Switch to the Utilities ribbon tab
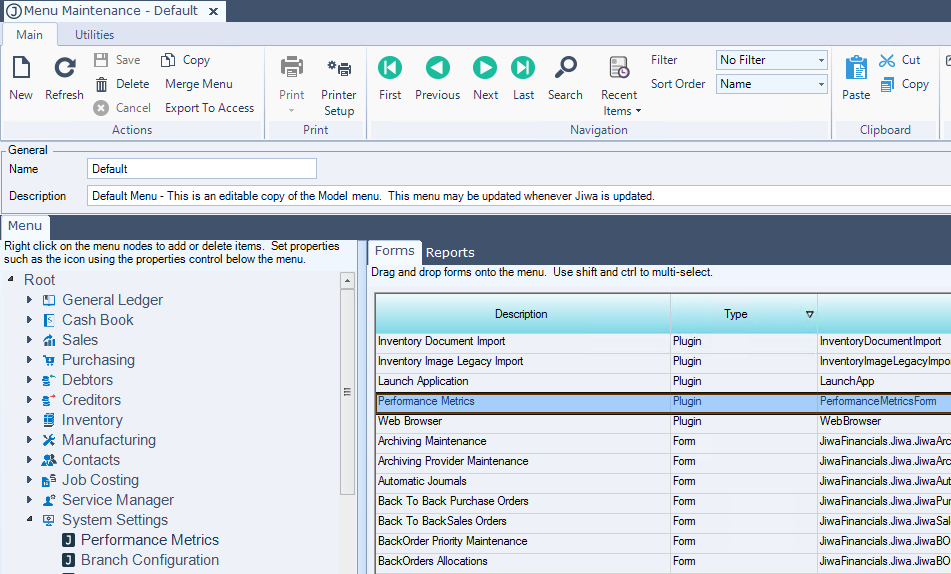Screen dimensions: 951x574 [95, 35]
